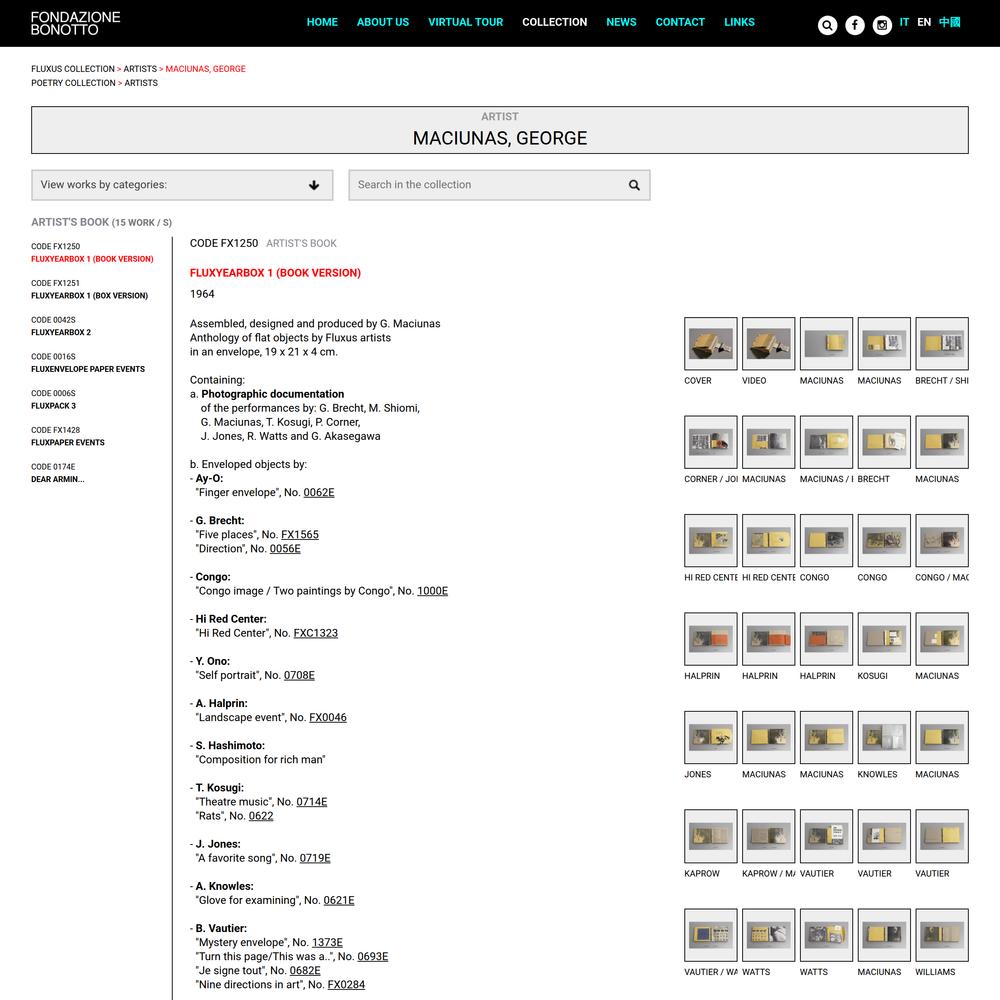Open Glove for examining link 0621E
Viewport: 1000px width, 1000px height.
[339, 900]
